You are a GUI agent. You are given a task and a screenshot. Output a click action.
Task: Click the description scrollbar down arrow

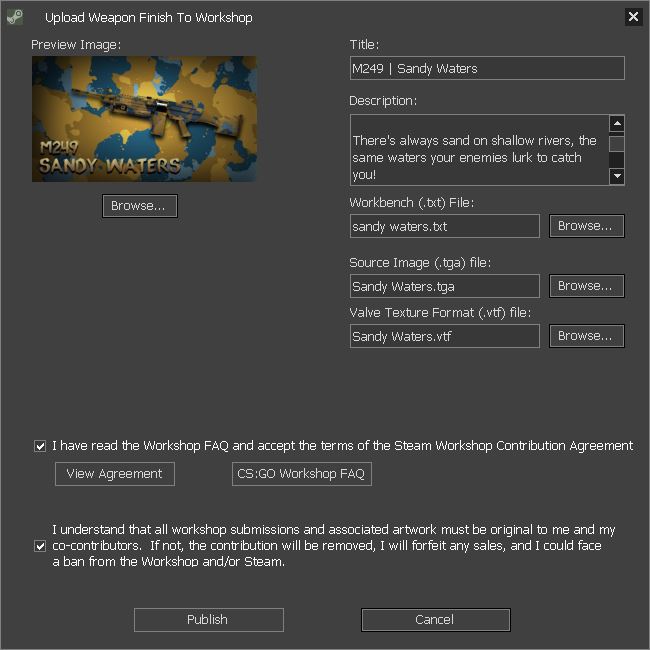point(617,176)
